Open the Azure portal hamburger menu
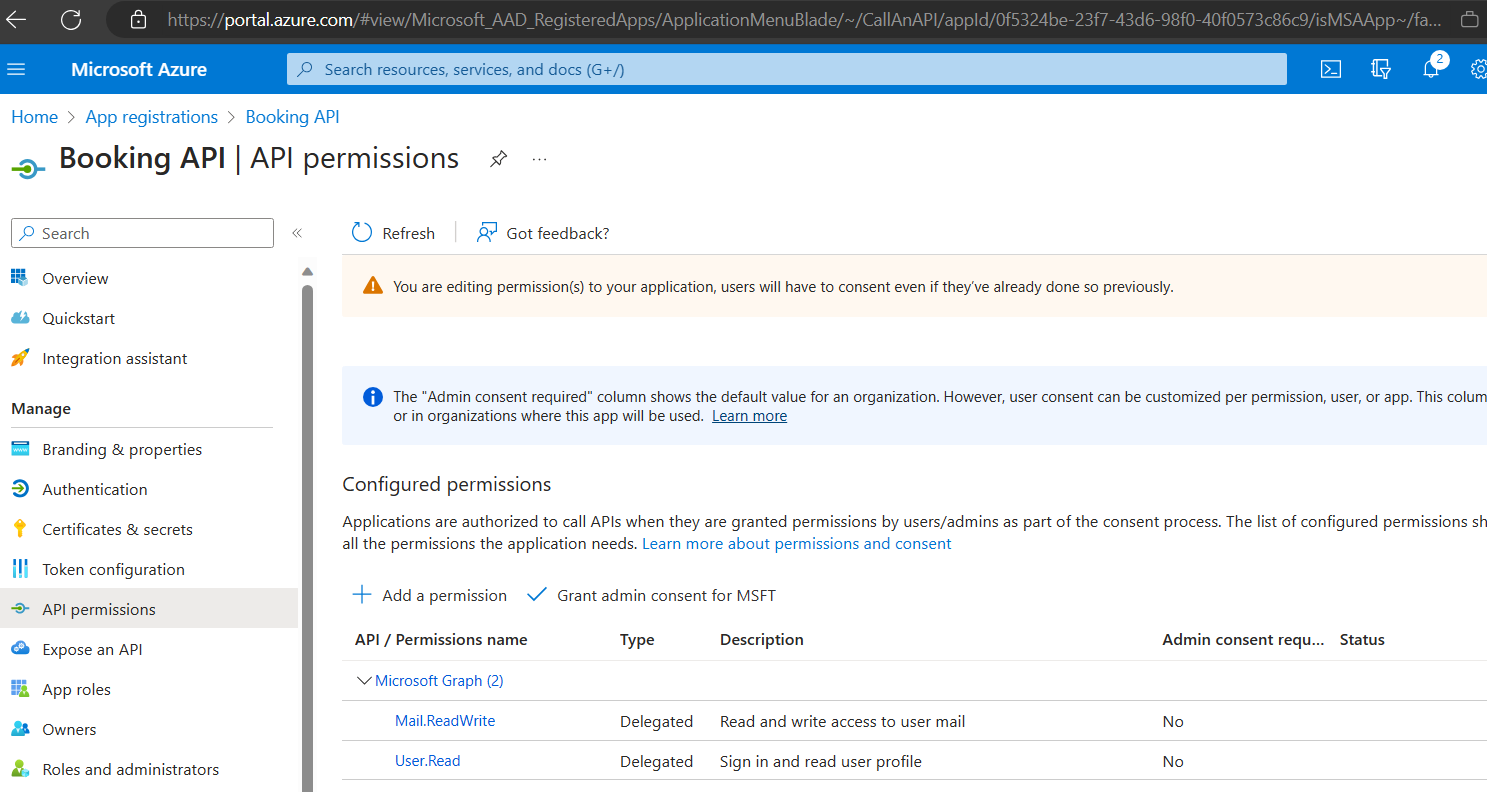 pos(16,69)
